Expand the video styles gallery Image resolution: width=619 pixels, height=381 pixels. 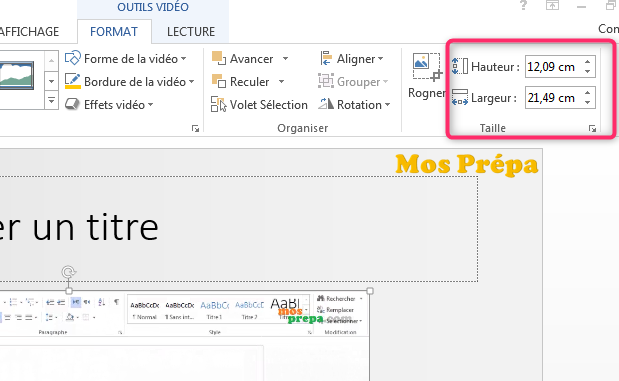(51, 101)
